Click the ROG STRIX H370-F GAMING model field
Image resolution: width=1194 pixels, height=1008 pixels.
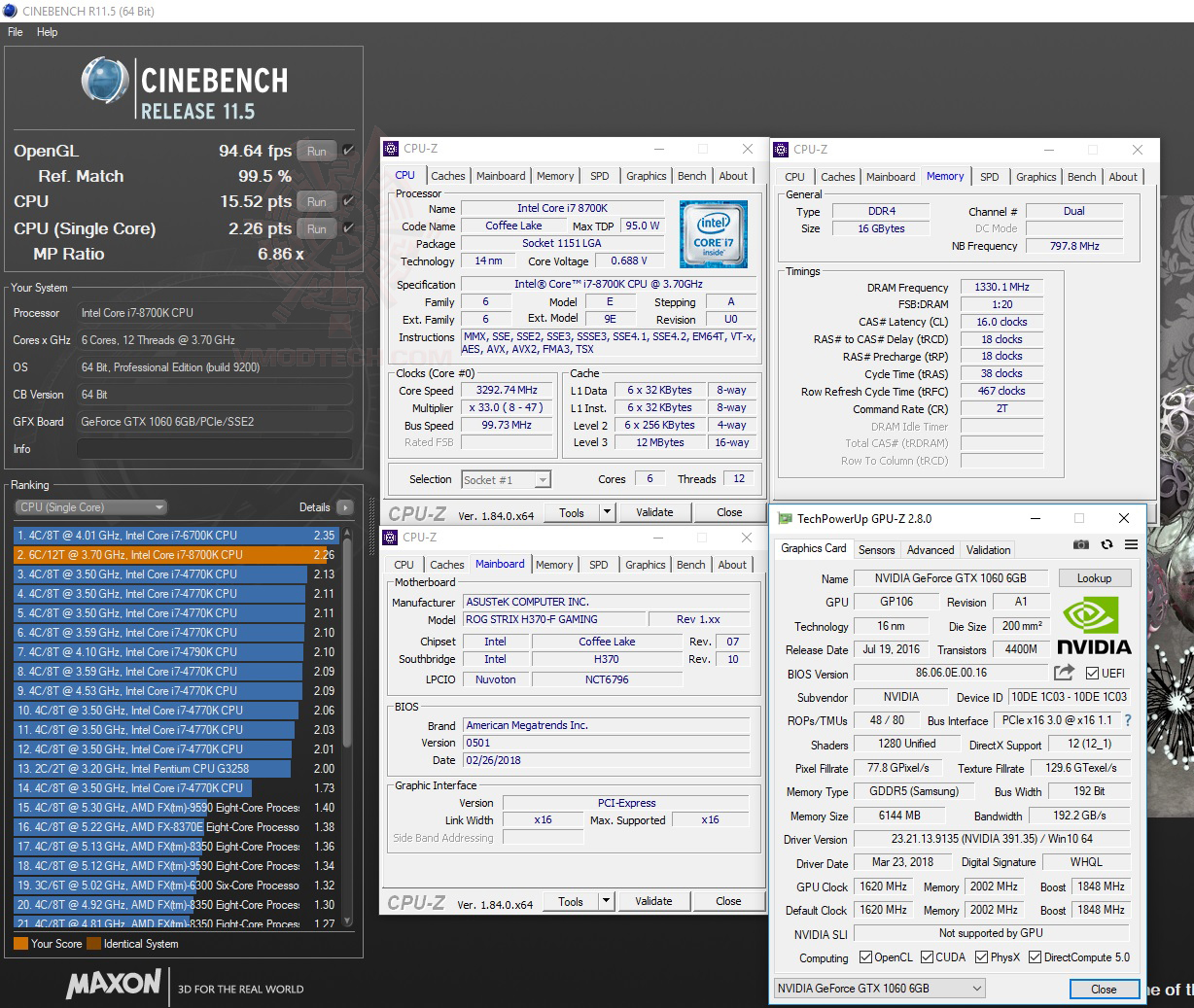click(554, 619)
